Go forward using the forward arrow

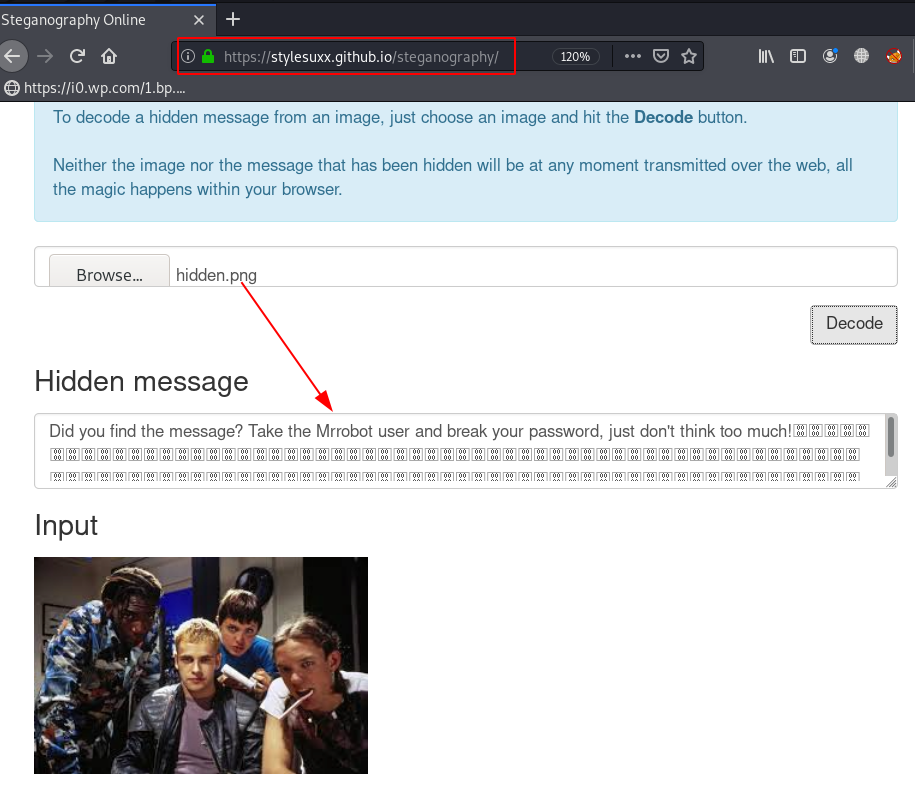click(45, 57)
